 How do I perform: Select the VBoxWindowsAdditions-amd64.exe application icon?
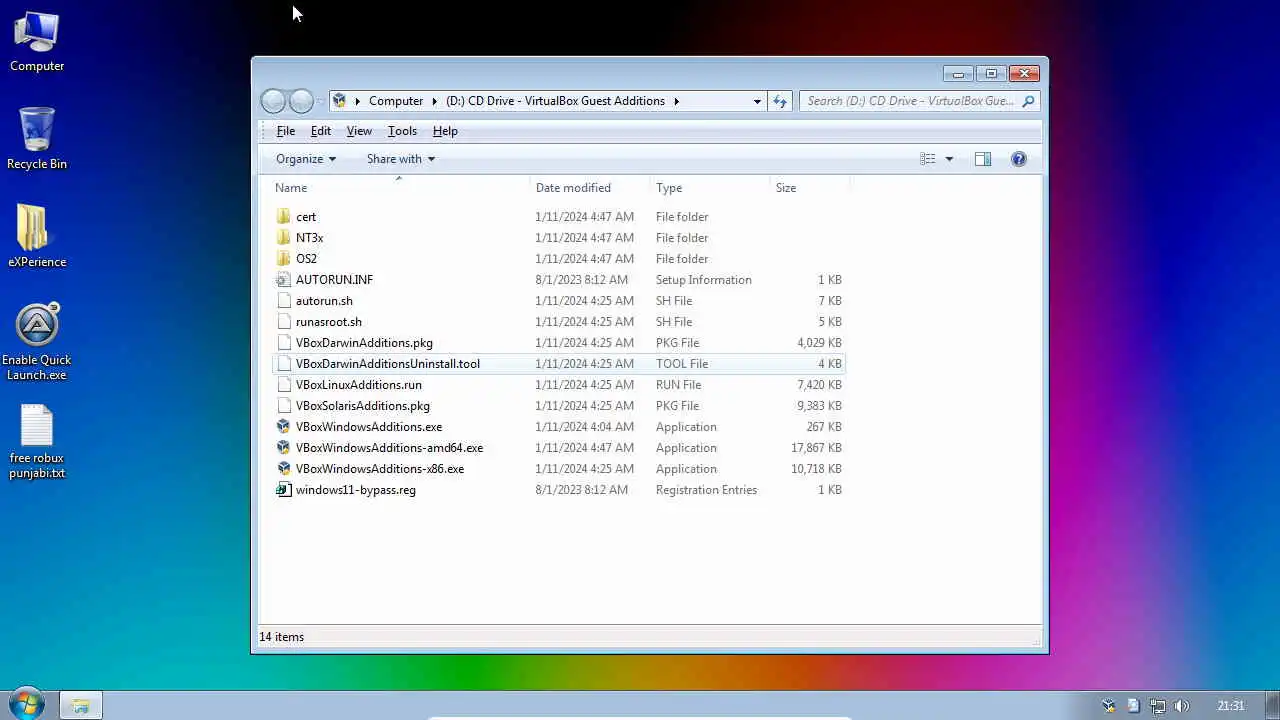click(284, 448)
